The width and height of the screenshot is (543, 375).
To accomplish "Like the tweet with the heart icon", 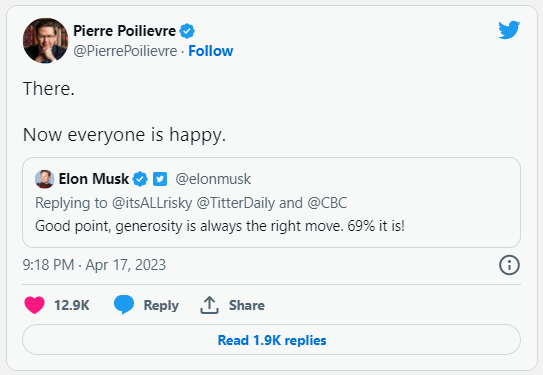I will pos(34,305).
